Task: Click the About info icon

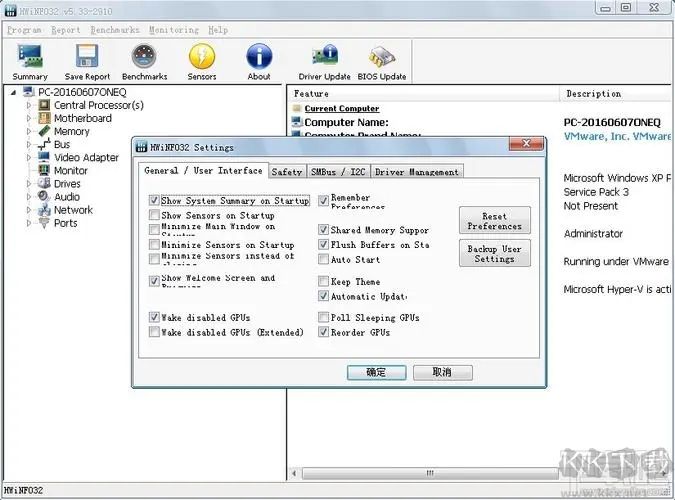Action: (x=259, y=61)
